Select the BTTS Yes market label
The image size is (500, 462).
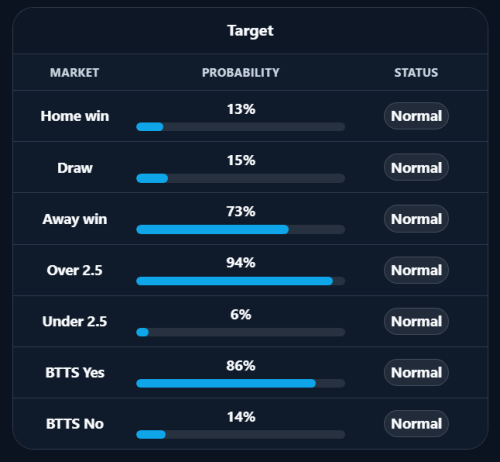[75, 373]
